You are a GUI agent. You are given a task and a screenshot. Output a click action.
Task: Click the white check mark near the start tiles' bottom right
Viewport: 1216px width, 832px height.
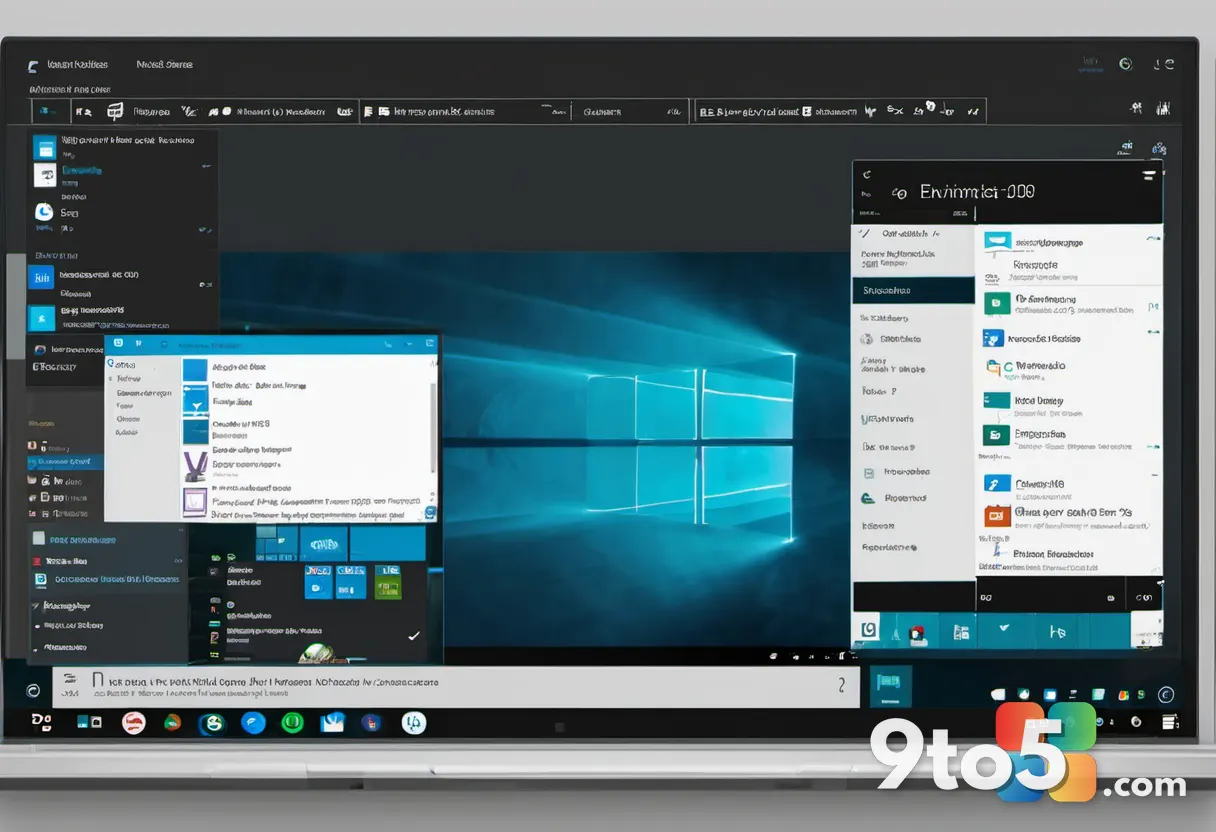pyautogui.click(x=414, y=635)
